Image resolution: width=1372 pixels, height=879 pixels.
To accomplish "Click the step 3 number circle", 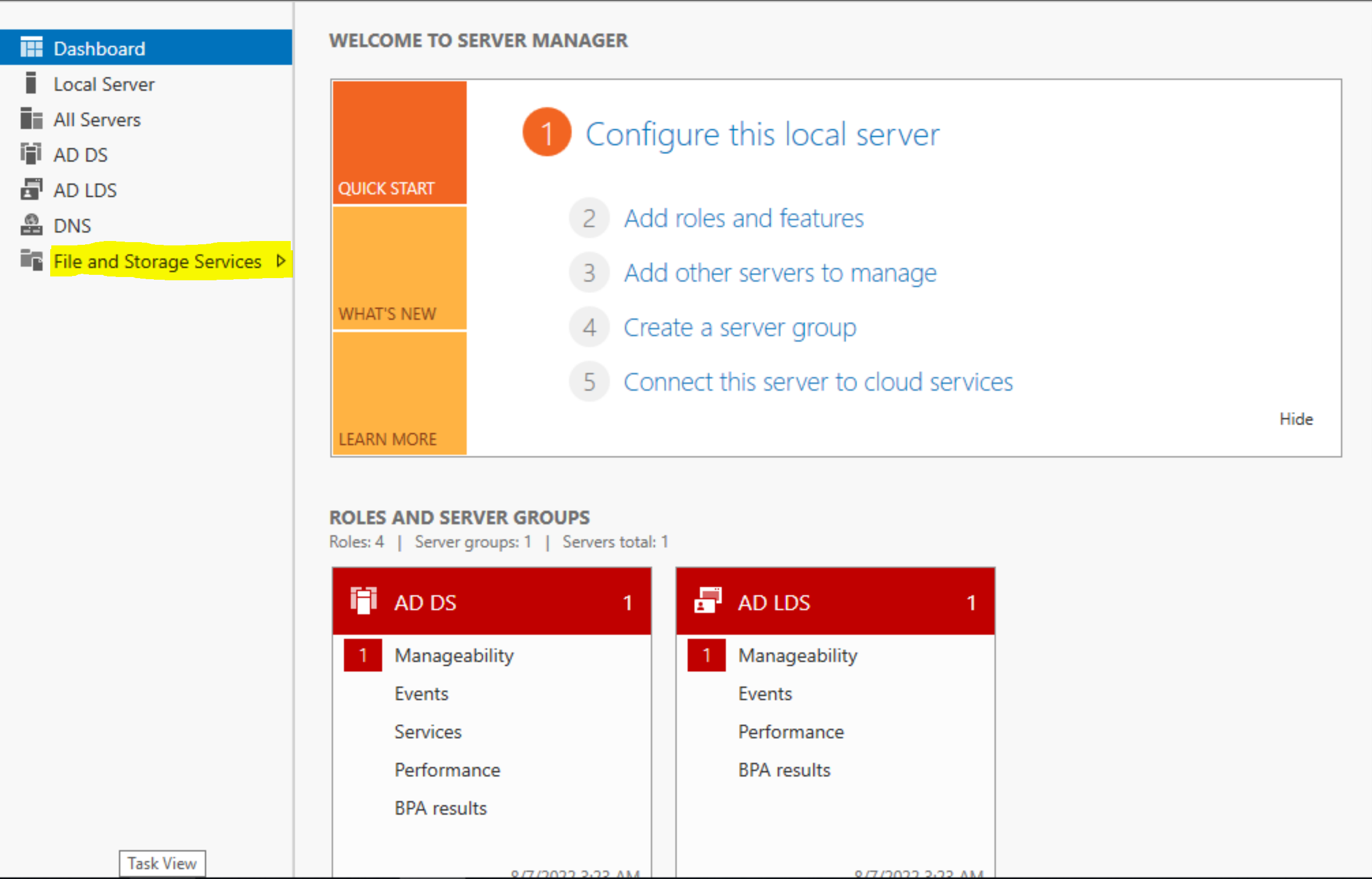I will (x=589, y=273).
